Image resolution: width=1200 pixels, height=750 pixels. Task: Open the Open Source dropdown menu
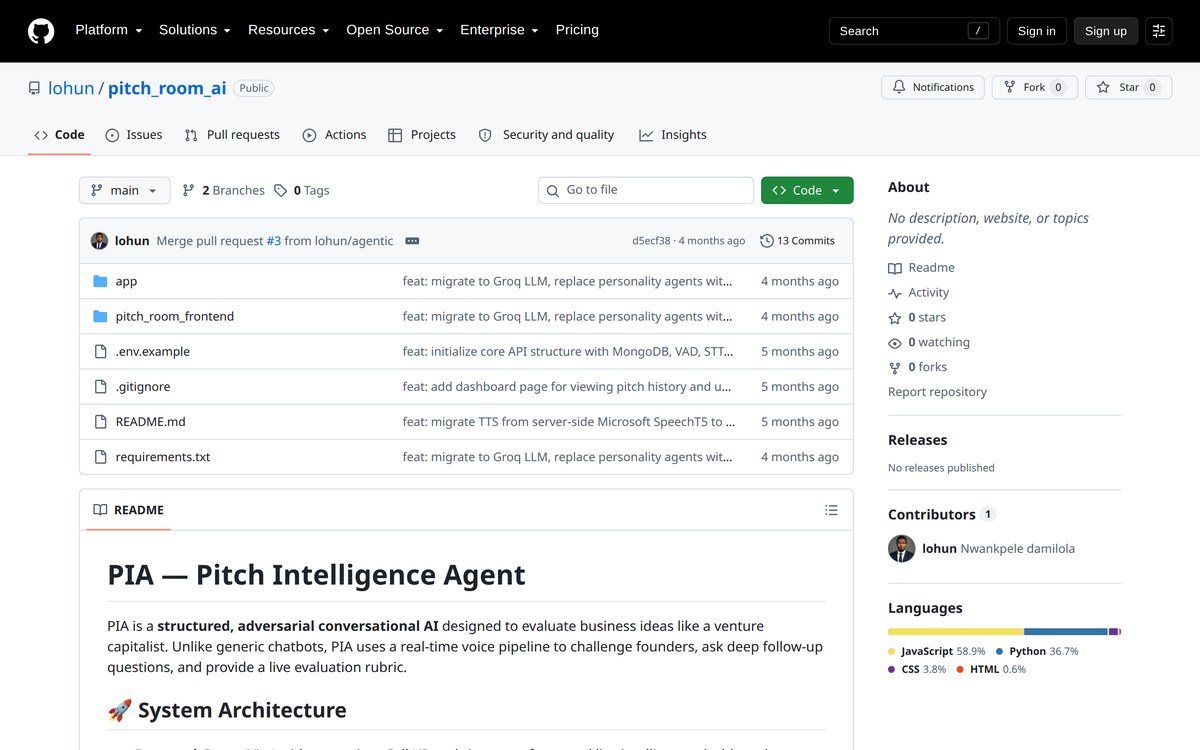tap(395, 30)
